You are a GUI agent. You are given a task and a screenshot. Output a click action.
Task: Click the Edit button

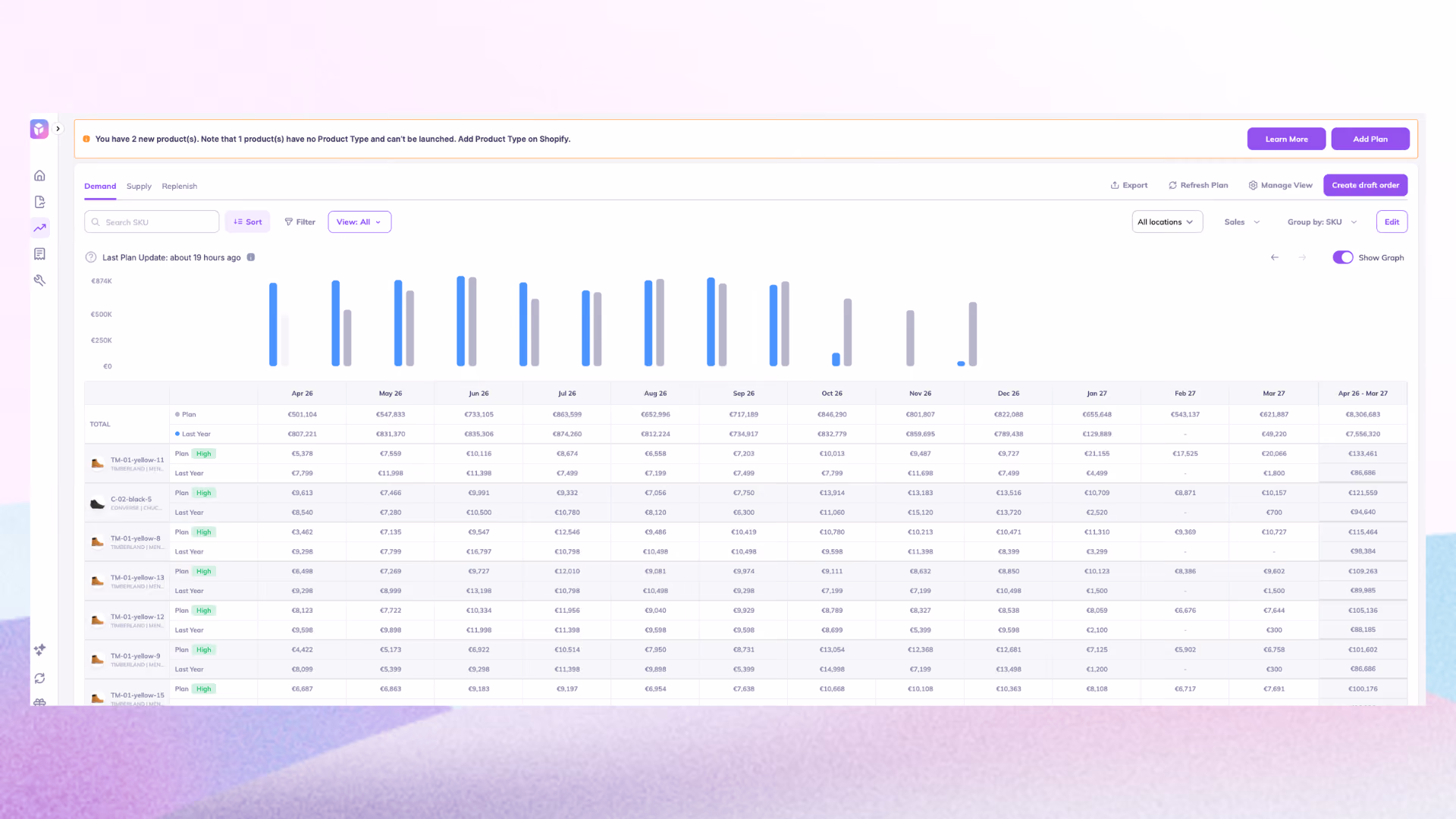coord(1392,222)
